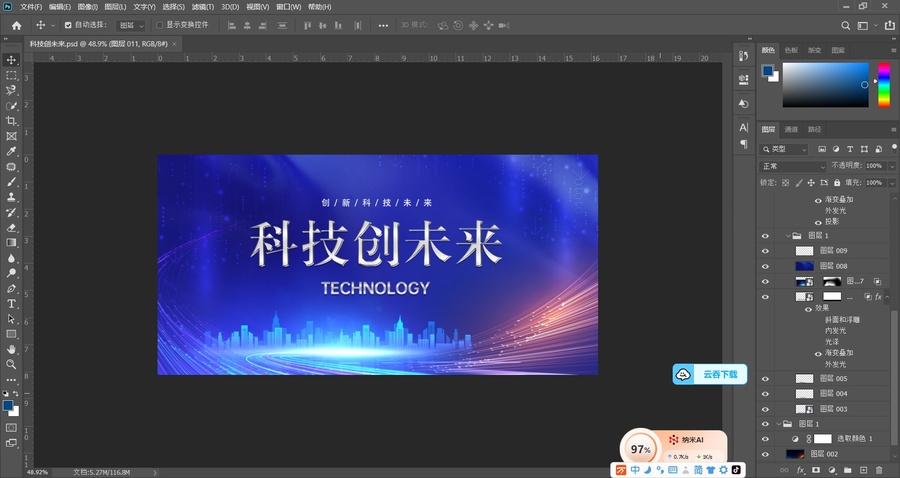Hide layer 图层 004
The width and height of the screenshot is (900, 478).
point(765,394)
